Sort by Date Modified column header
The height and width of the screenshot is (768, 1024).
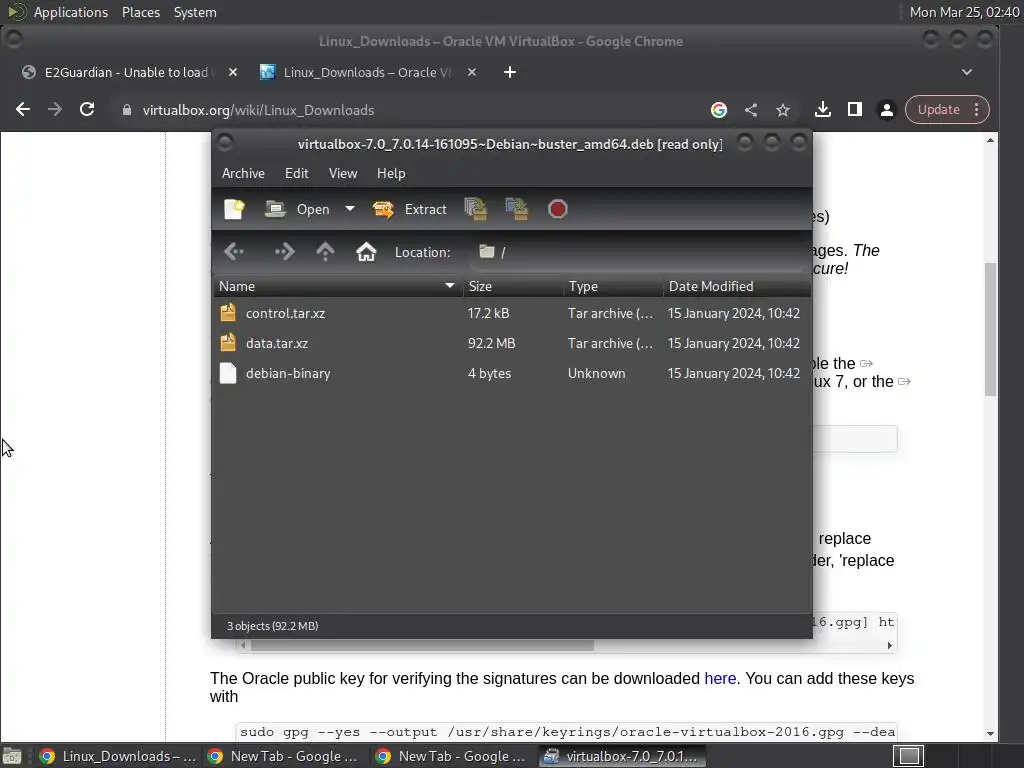737,286
